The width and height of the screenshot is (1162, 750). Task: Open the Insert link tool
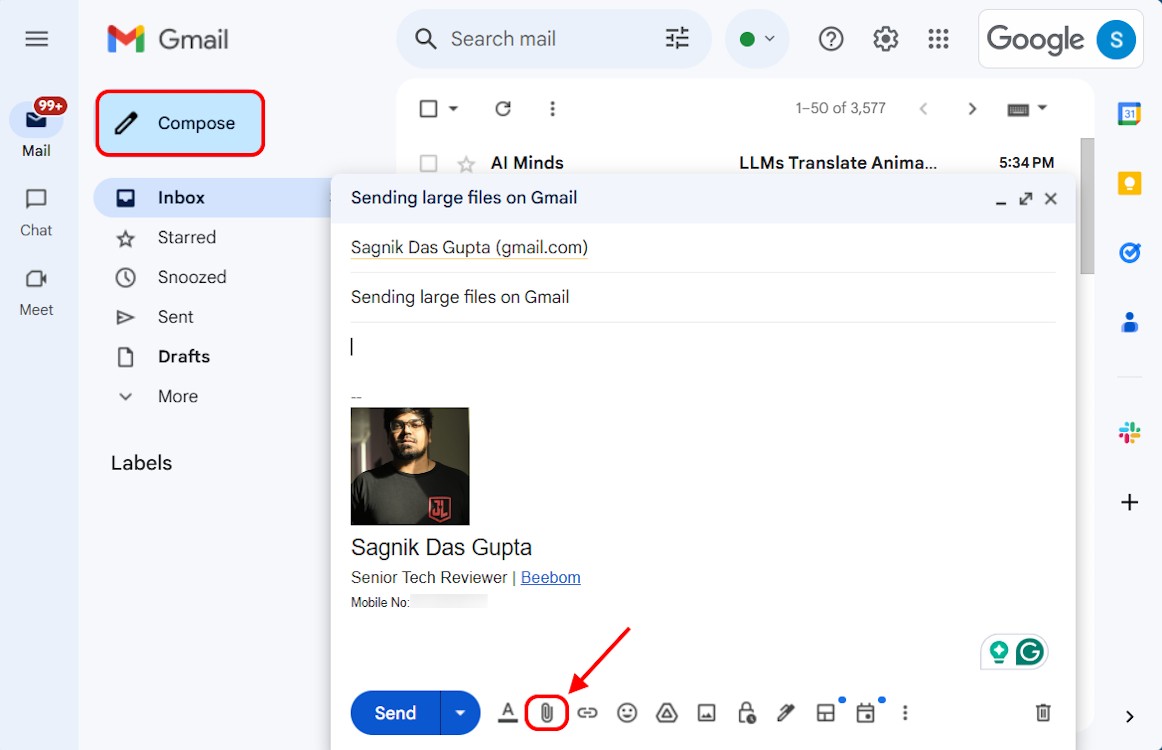pos(587,712)
